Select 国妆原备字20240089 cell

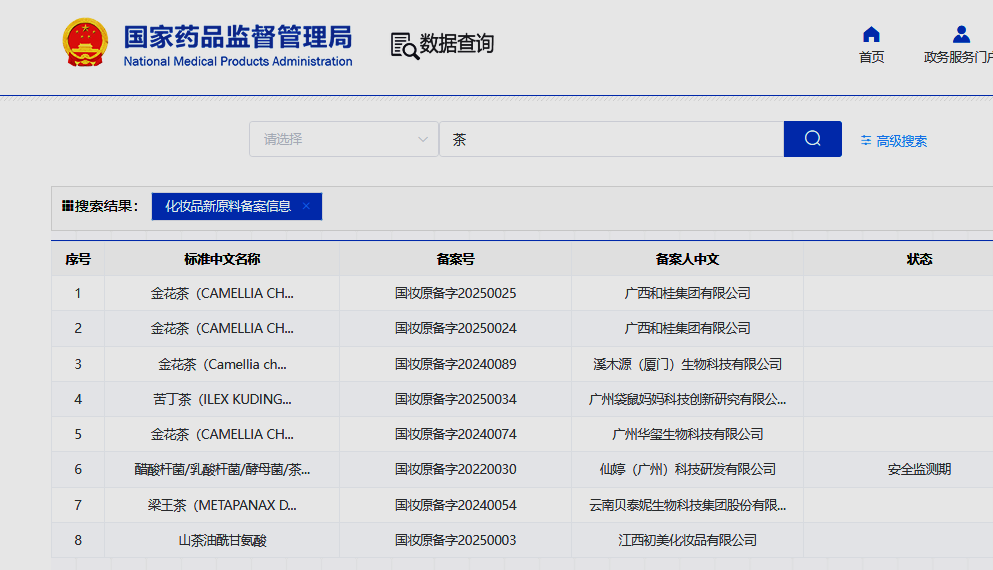[455, 364]
